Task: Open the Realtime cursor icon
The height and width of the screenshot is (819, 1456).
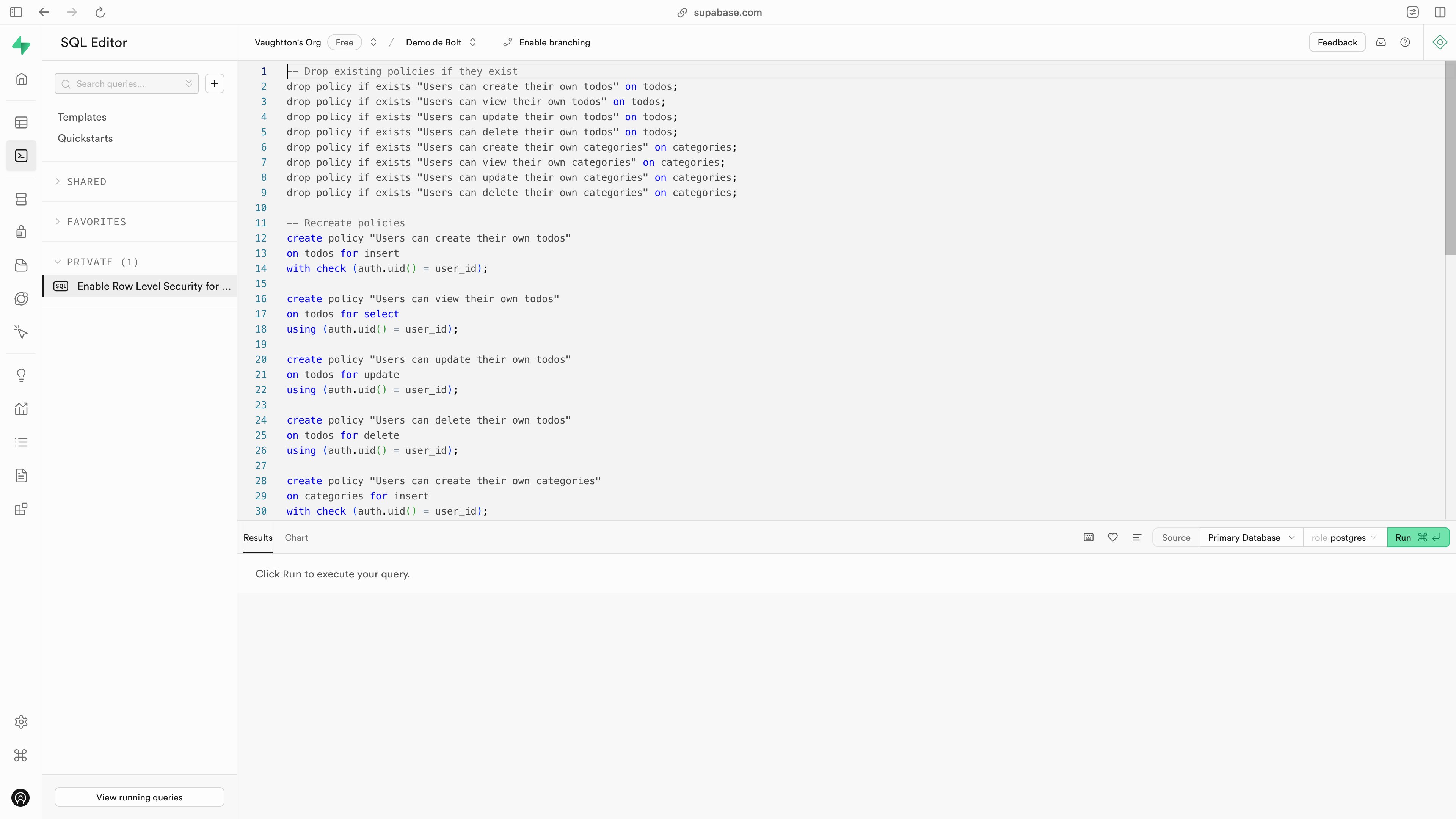Action: (x=21, y=332)
